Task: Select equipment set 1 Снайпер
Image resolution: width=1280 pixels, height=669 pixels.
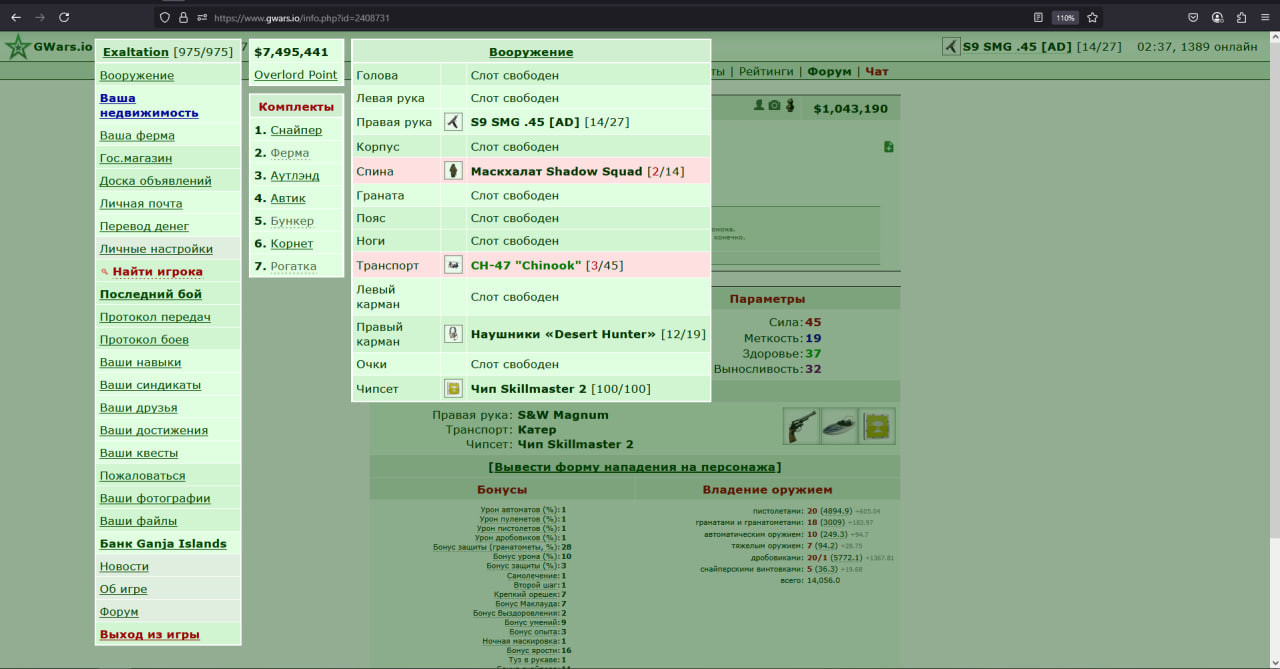Action: point(296,130)
